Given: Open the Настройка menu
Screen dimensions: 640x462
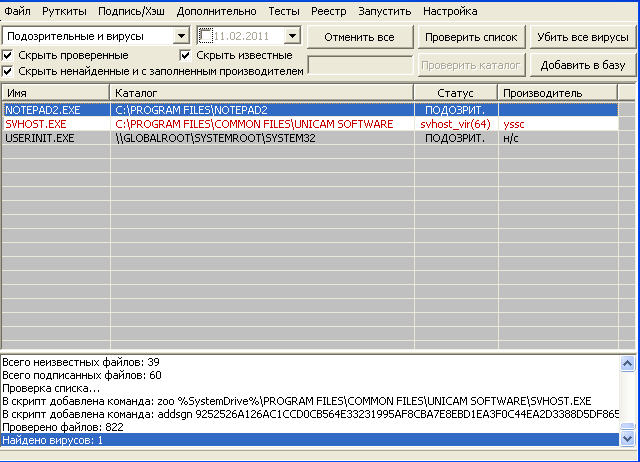Looking at the screenshot, I should (x=450, y=11).
